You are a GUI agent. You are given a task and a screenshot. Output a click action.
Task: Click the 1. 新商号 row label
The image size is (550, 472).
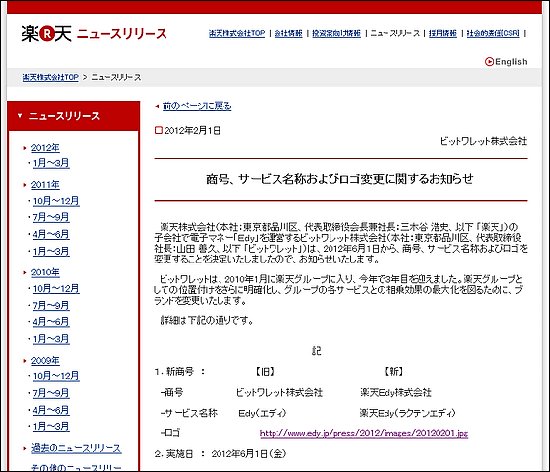[180, 372]
